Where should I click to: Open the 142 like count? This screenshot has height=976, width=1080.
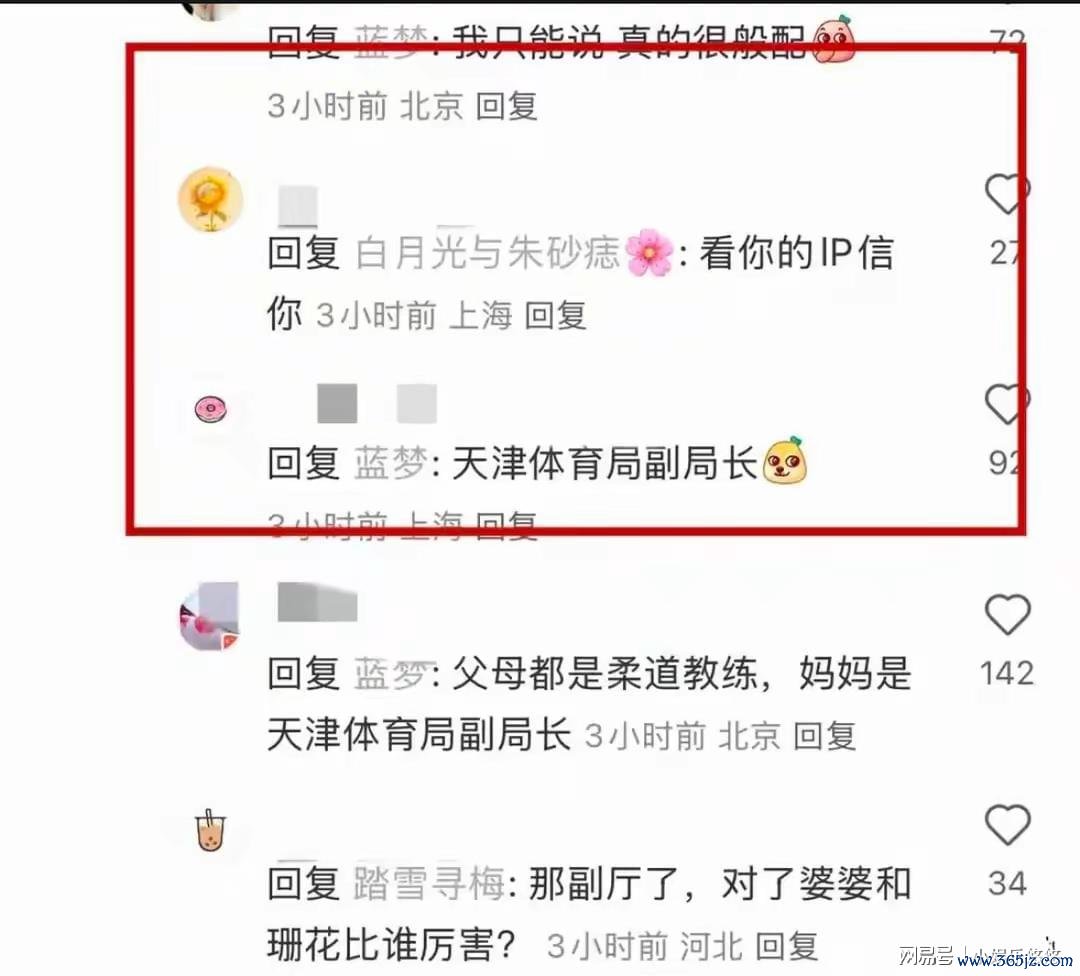[x=1007, y=673]
